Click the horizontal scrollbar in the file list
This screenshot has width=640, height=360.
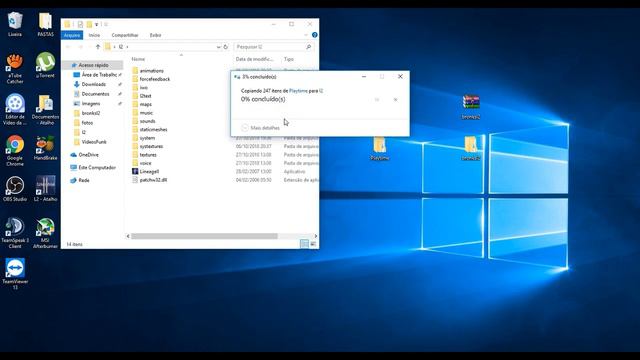point(204,236)
